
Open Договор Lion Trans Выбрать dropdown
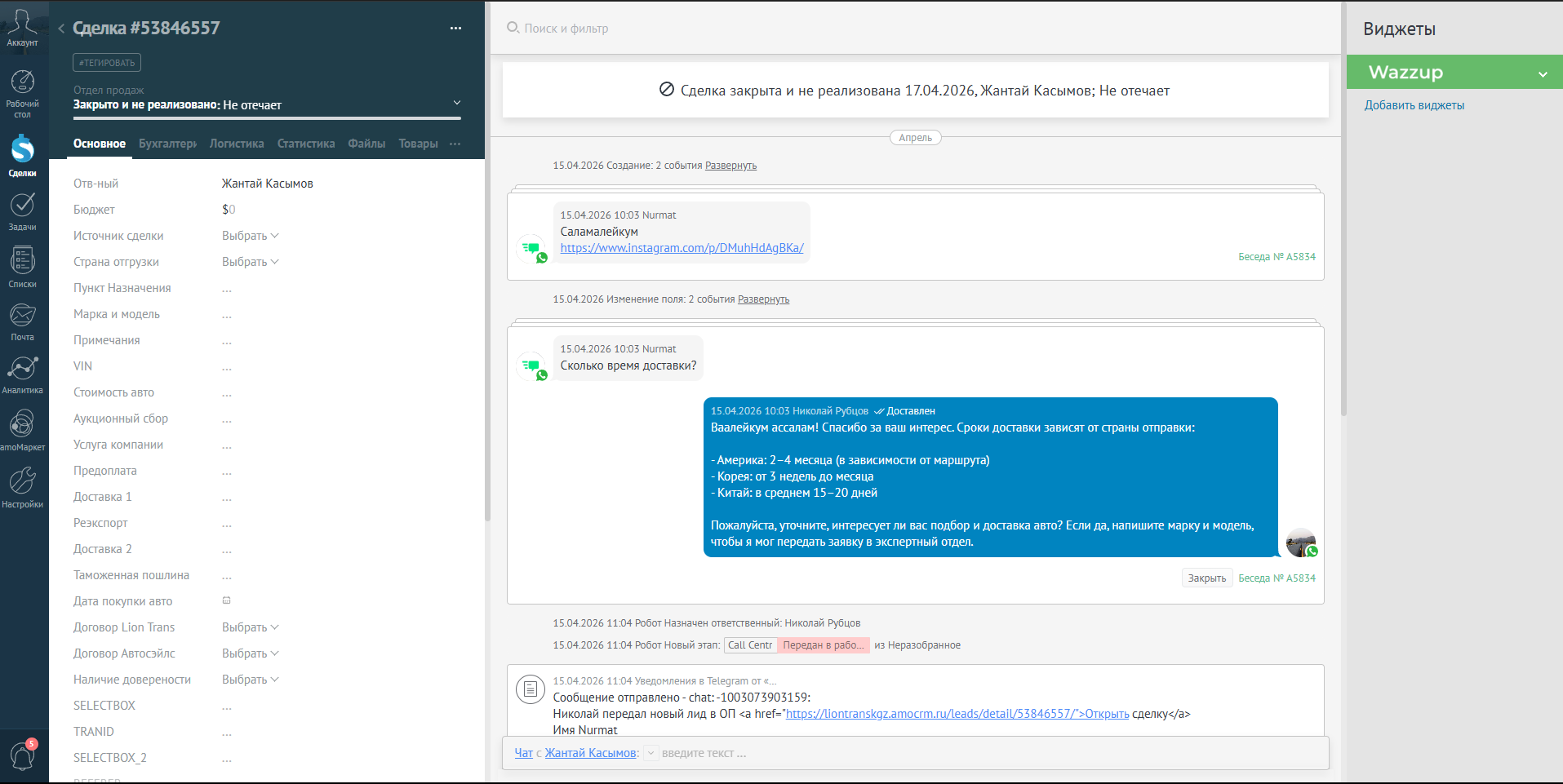tap(251, 627)
